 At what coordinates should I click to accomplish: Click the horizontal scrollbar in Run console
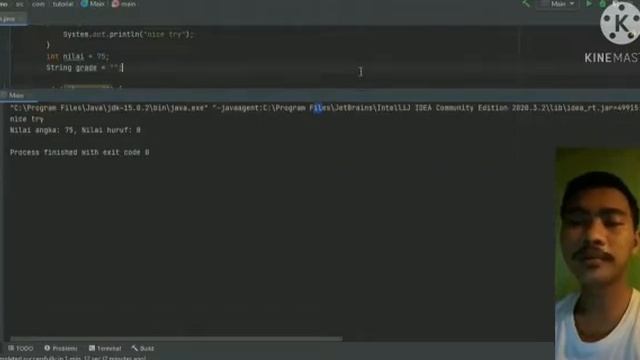point(176,339)
